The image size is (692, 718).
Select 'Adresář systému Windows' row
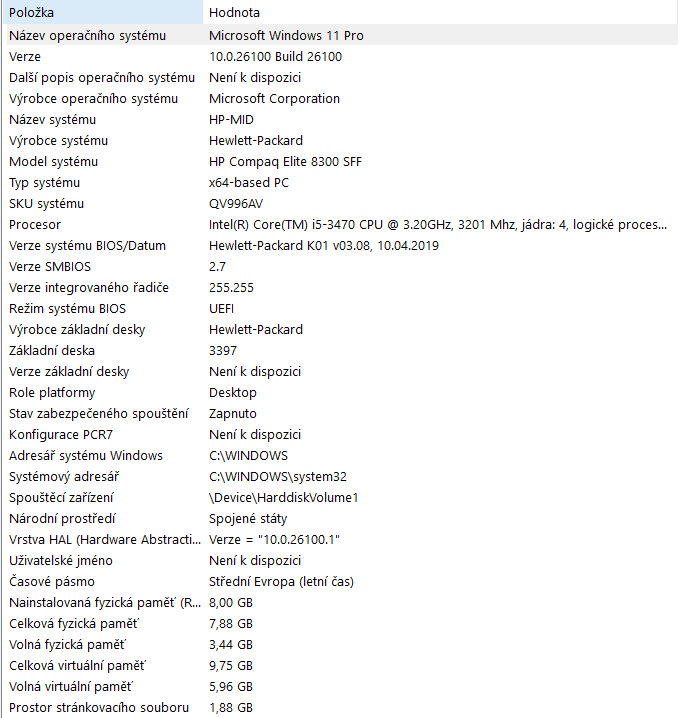[340, 456]
